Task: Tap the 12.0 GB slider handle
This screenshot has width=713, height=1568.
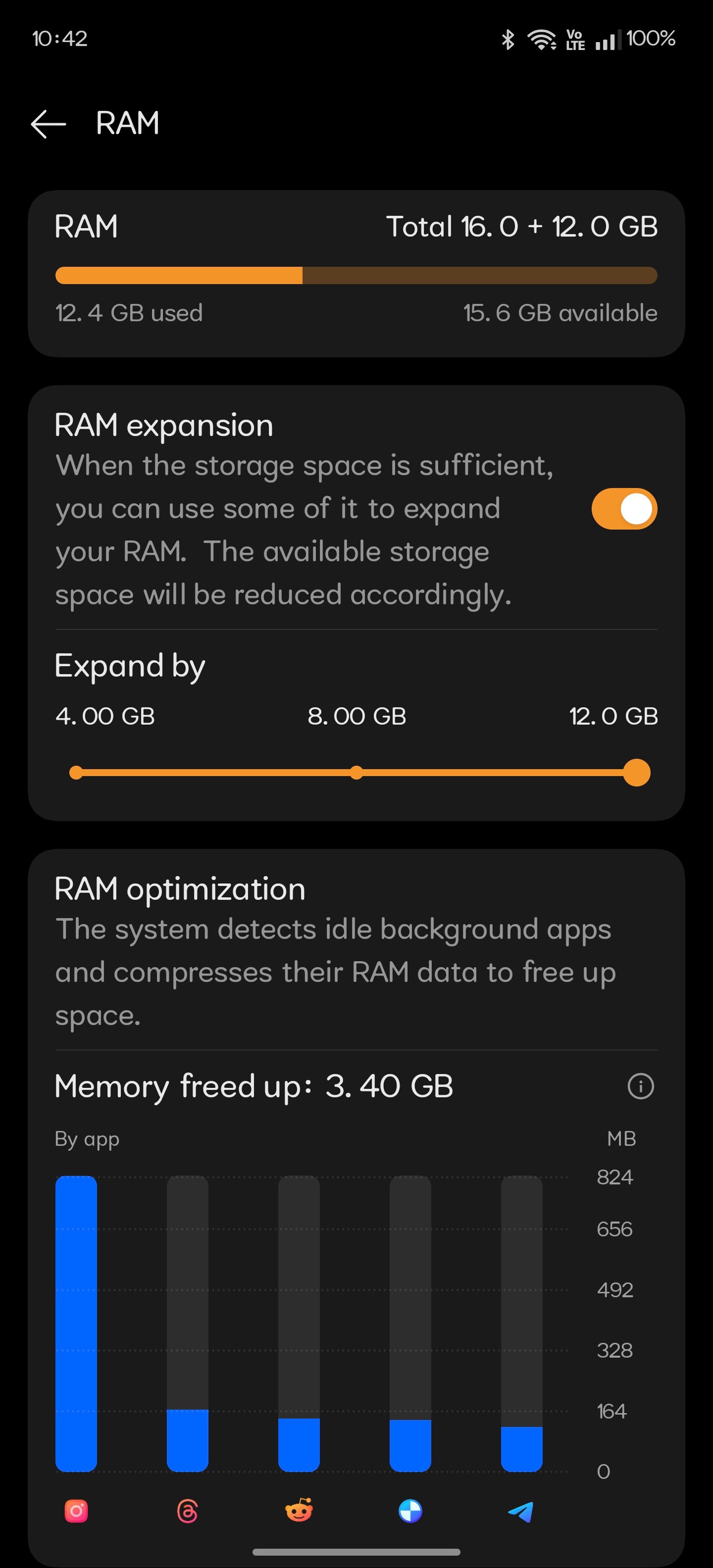Action: [637, 773]
